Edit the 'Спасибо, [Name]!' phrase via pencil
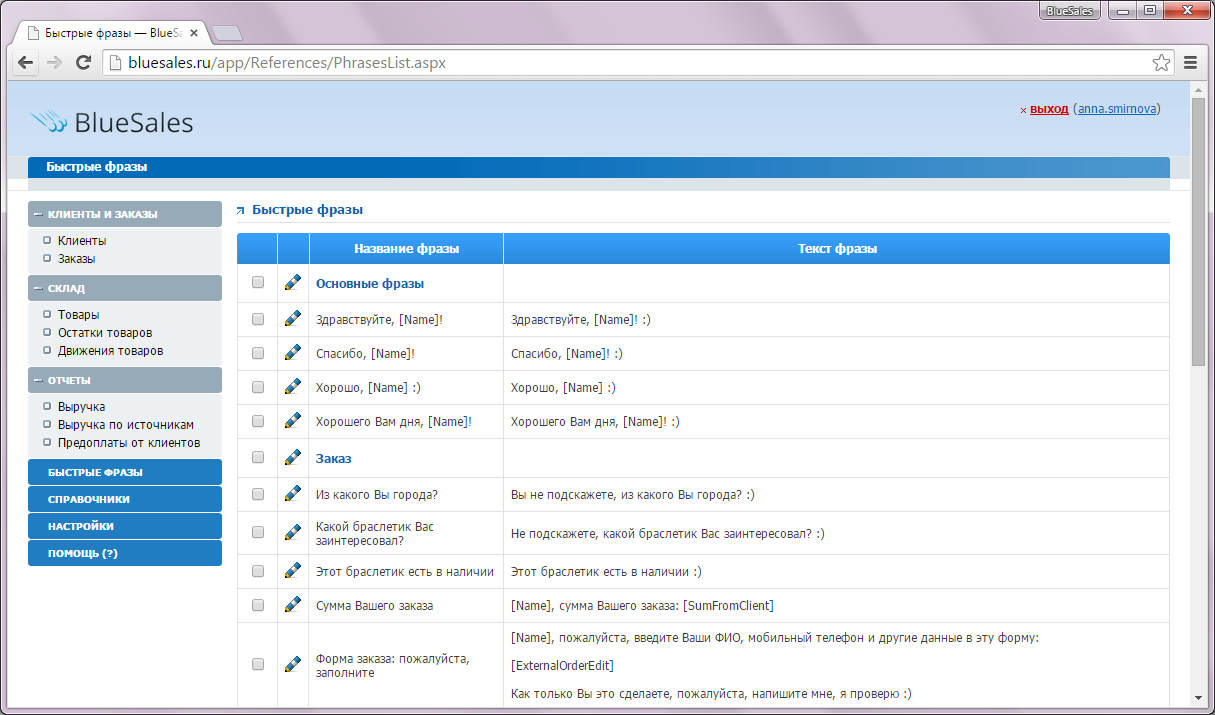 [x=293, y=353]
